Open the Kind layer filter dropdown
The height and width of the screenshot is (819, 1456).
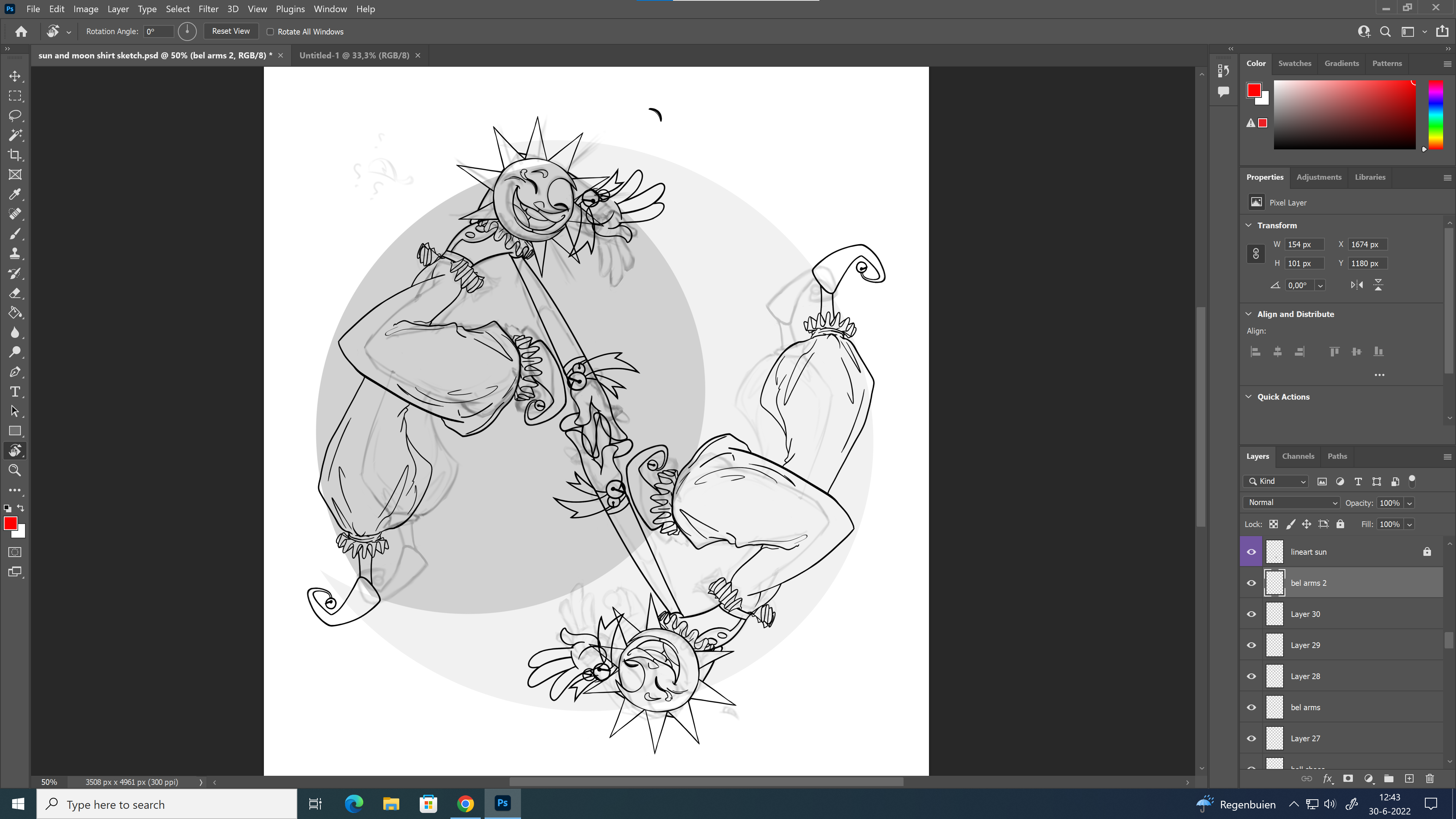pos(1276,482)
